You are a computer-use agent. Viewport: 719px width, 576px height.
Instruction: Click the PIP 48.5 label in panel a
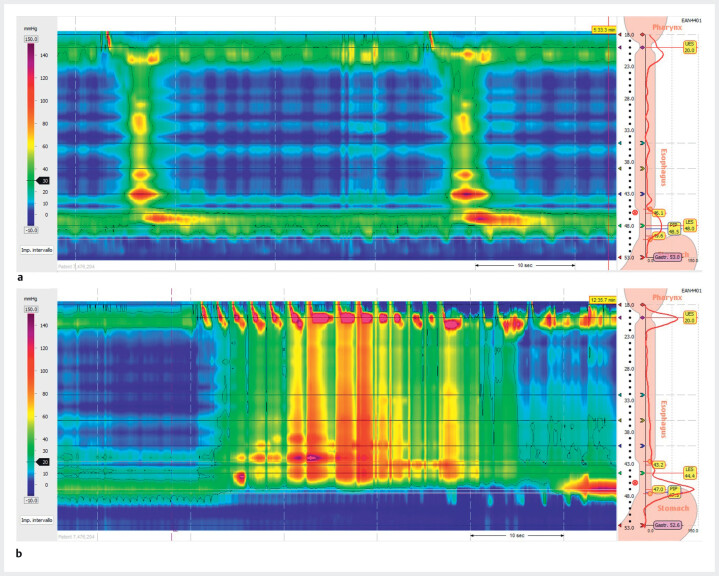(x=674, y=228)
